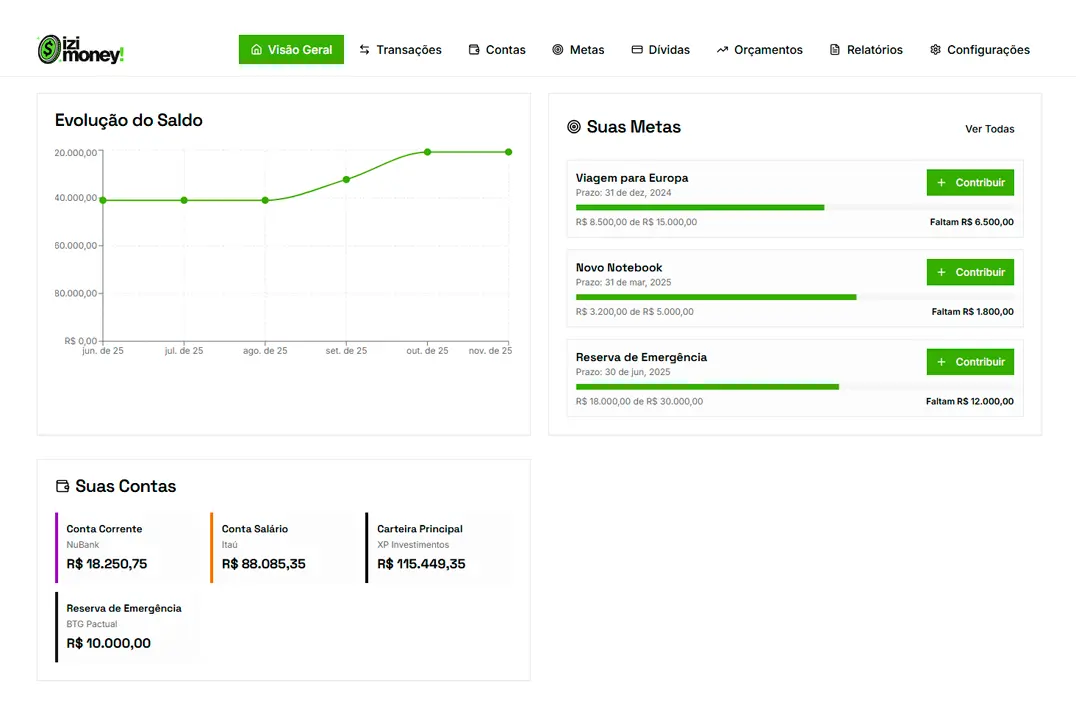Screen dimensions: 1080x720
Task: Switch to the Transações tab
Action: point(400,49)
